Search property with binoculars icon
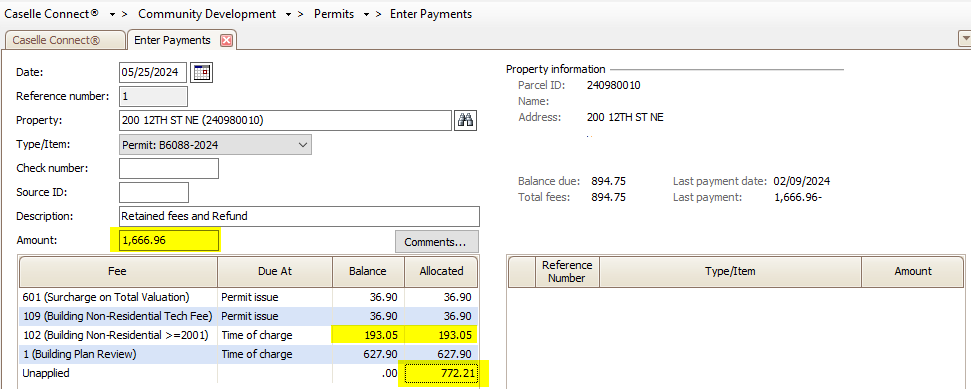 [465, 121]
